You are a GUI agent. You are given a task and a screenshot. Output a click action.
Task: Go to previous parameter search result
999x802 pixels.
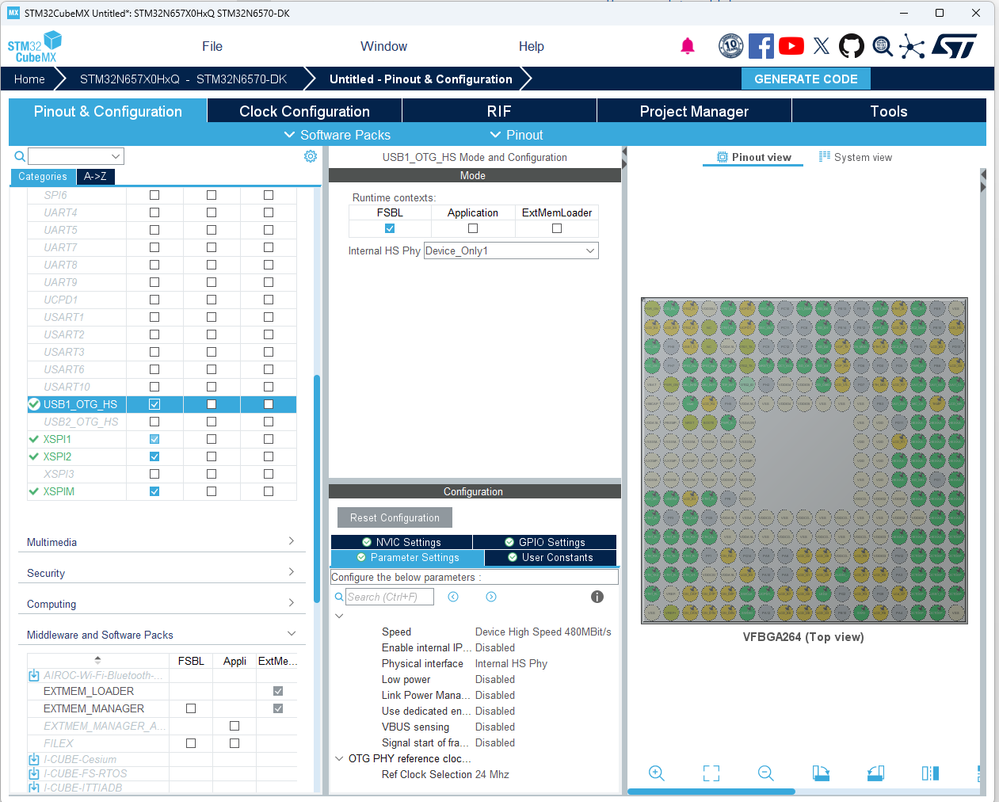point(453,597)
